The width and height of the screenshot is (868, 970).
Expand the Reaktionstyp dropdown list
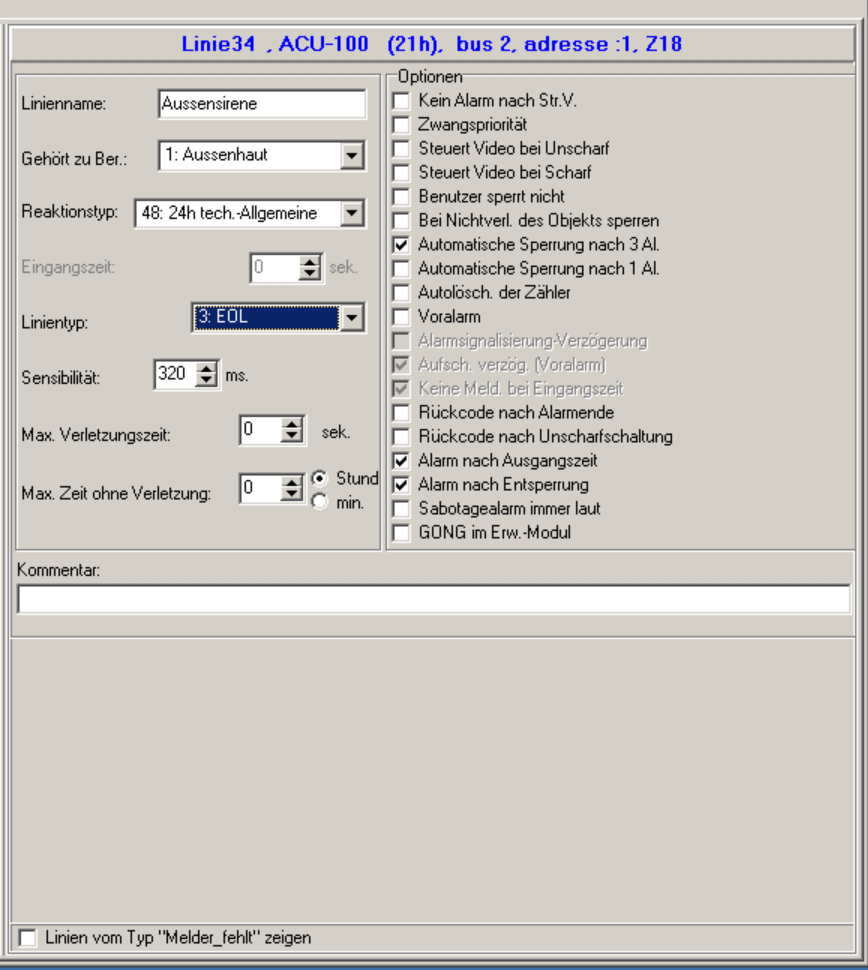point(350,212)
